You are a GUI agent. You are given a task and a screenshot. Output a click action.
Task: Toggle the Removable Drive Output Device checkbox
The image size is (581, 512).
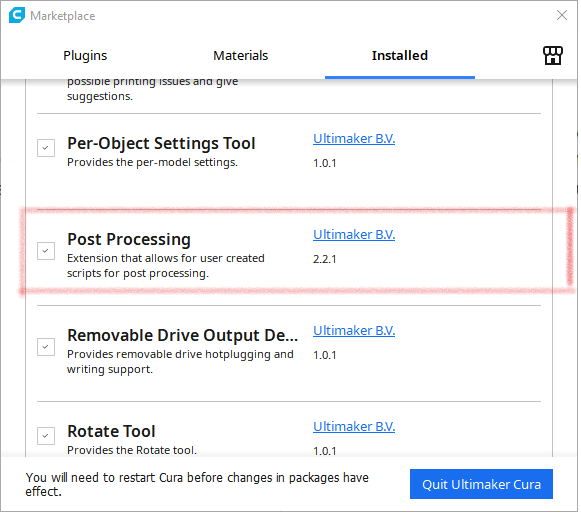click(46, 347)
